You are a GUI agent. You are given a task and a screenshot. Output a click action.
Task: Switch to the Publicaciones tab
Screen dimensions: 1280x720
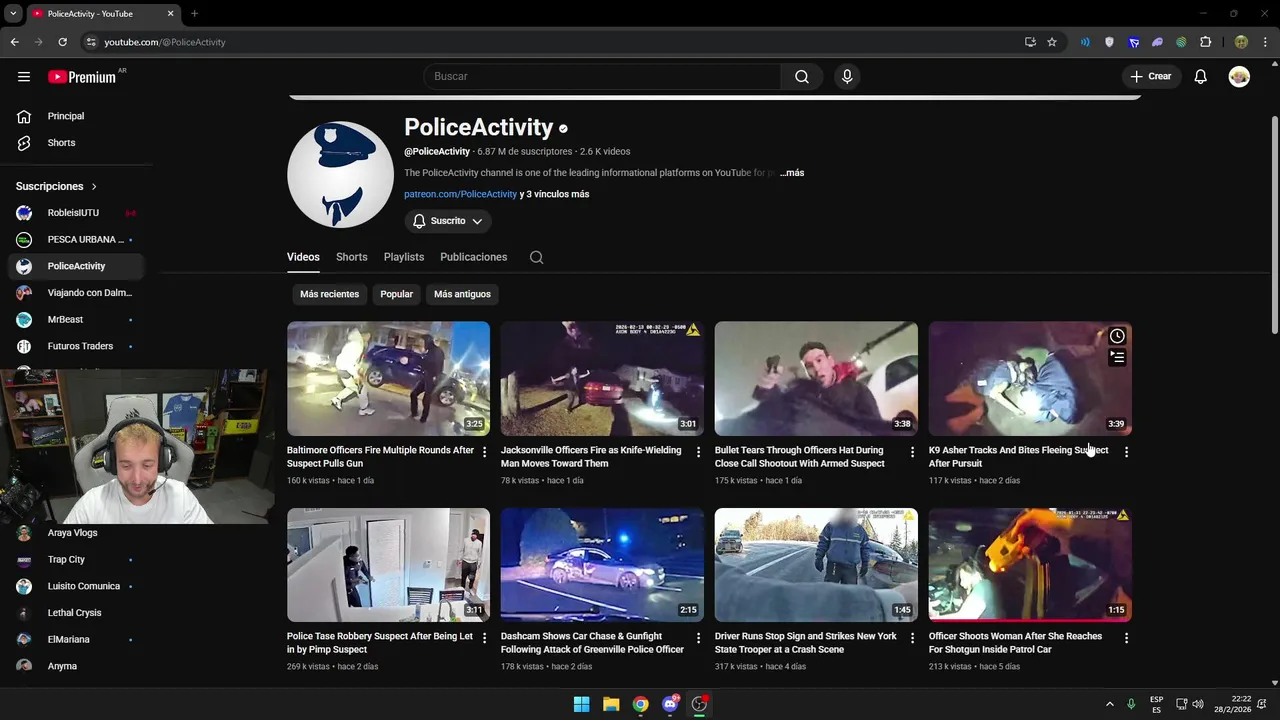click(x=473, y=257)
